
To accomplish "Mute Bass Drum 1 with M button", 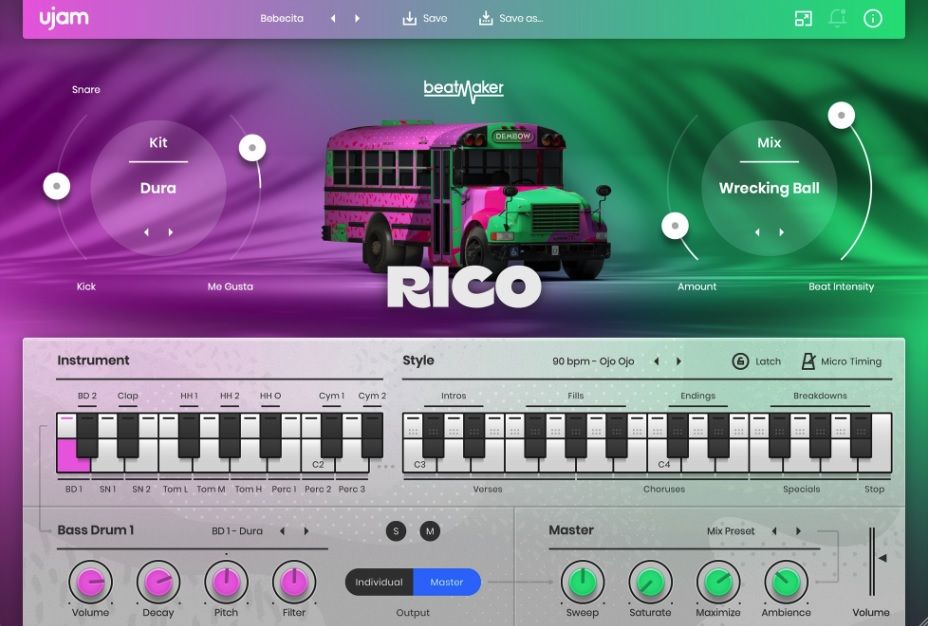I will tap(430, 531).
